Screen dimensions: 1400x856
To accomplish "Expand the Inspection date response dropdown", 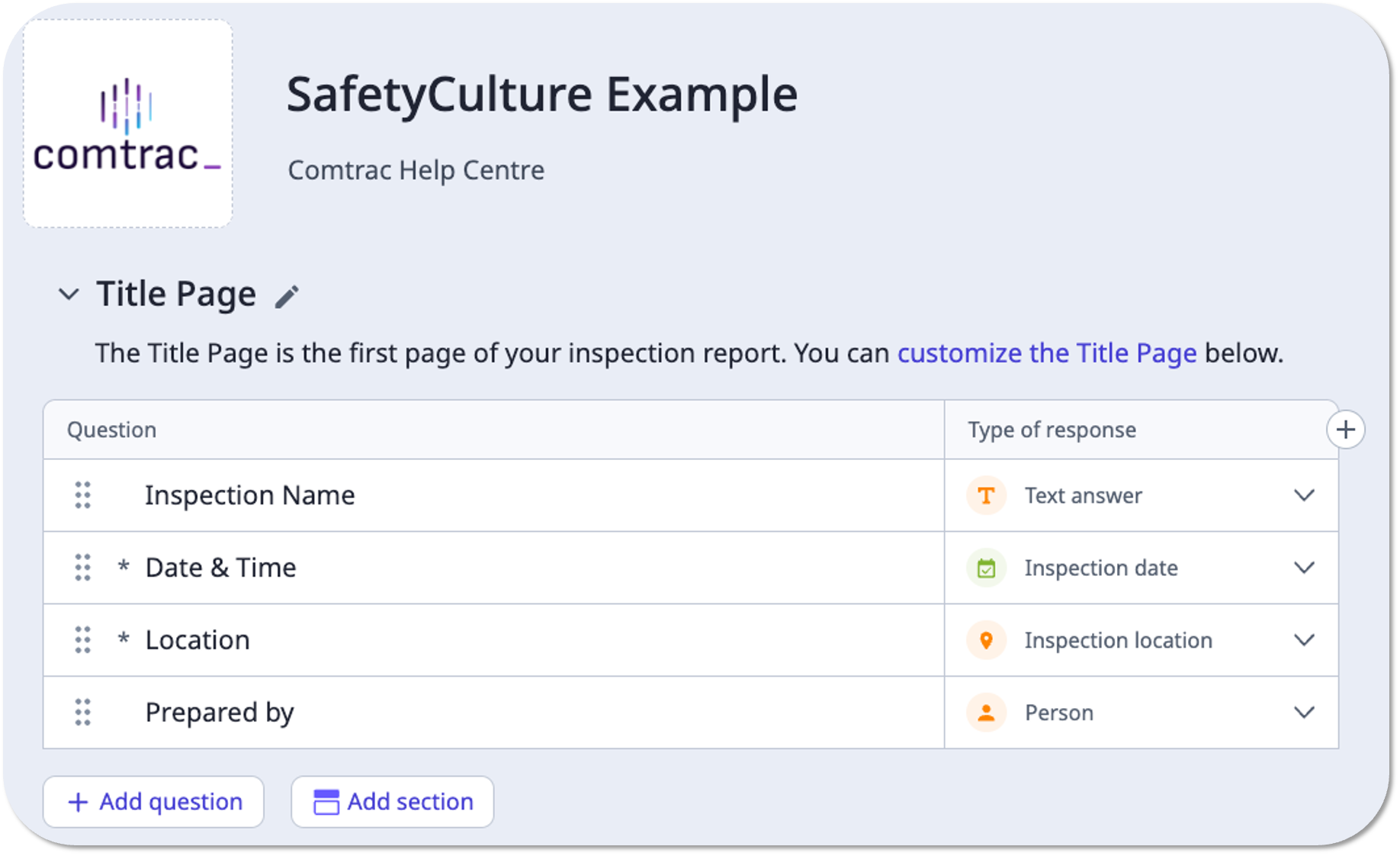I will pos(1304,568).
